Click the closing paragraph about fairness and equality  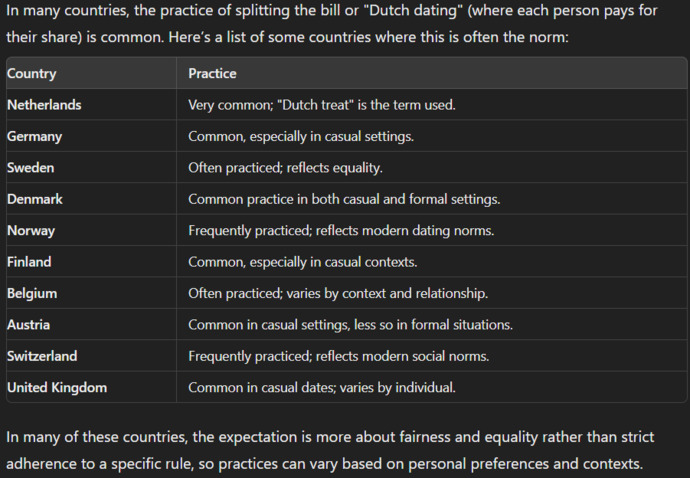click(x=330, y=450)
